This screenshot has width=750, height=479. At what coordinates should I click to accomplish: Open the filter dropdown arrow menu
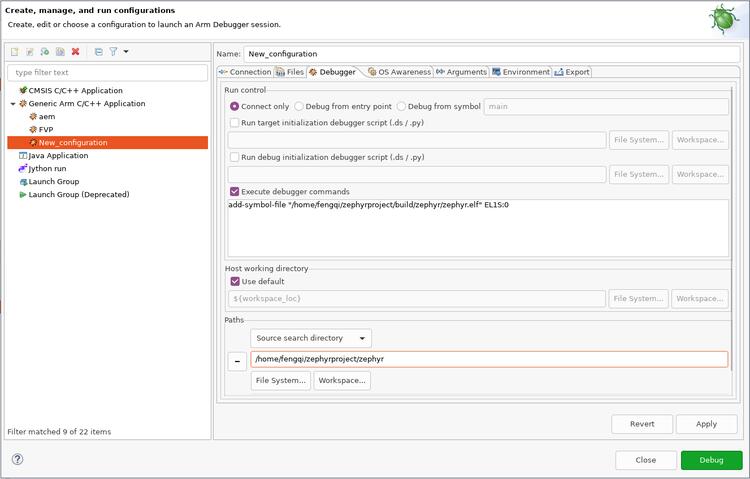point(126,52)
